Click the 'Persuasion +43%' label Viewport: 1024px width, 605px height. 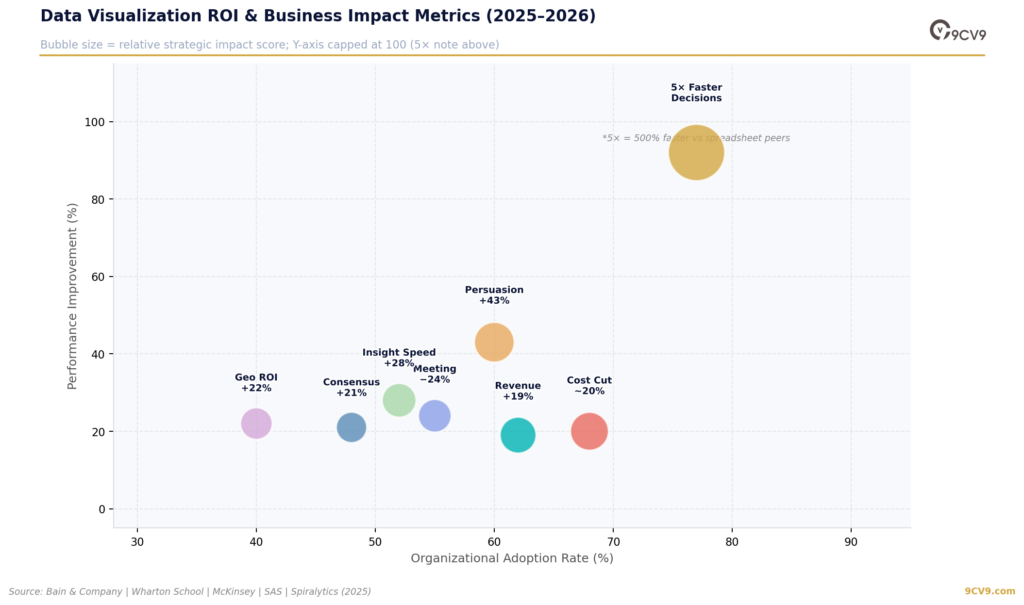(494, 295)
